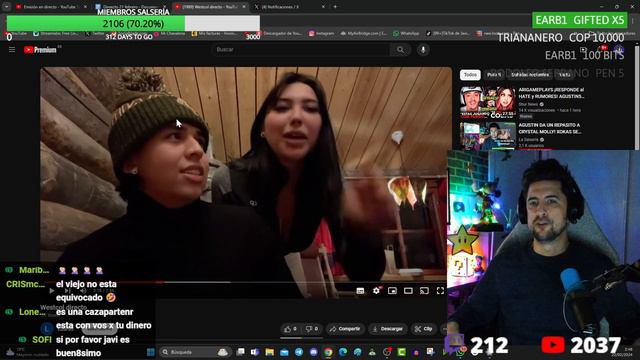Viewport: 640px width, 360px height.
Task: Open File Explorer from the taskbar
Action: (x=270, y=352)
